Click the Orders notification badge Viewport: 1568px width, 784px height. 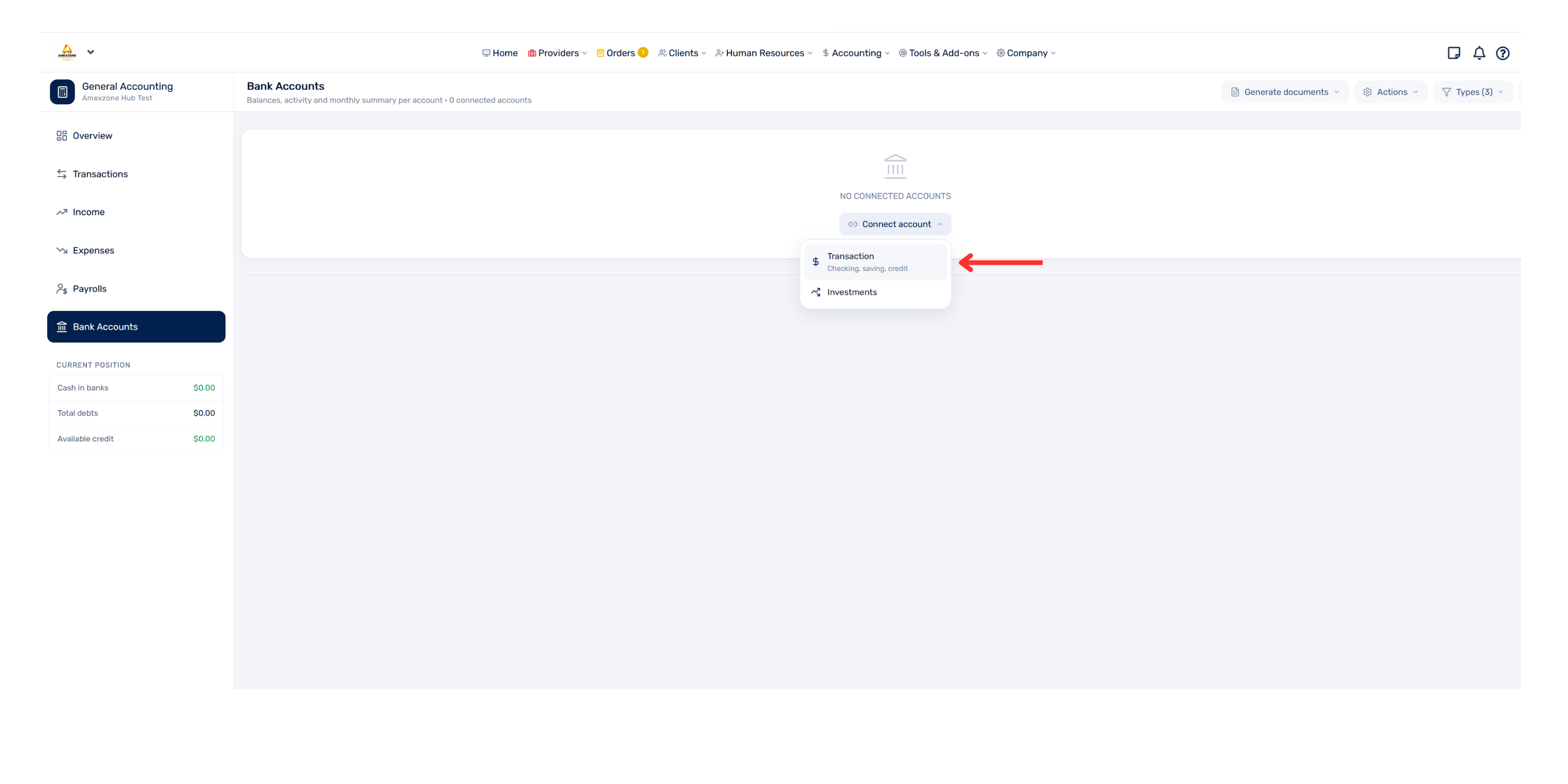643,52
